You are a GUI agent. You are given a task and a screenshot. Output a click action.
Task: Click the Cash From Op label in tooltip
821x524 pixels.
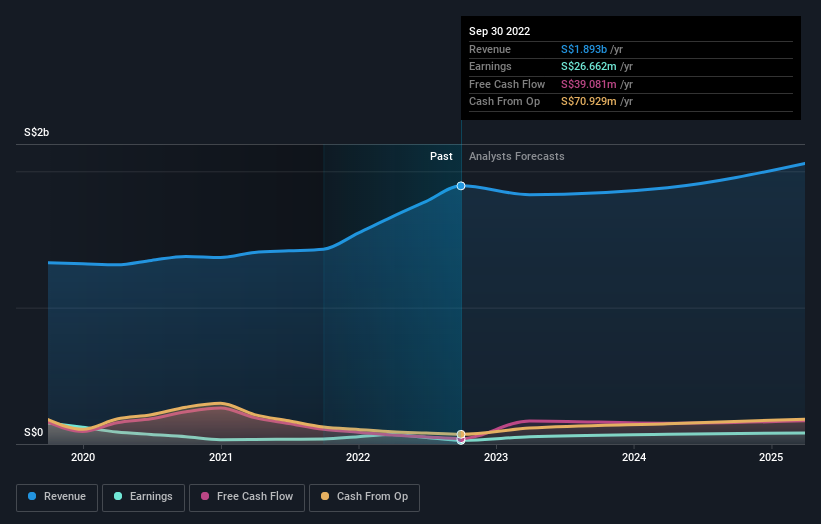[504, 102]
